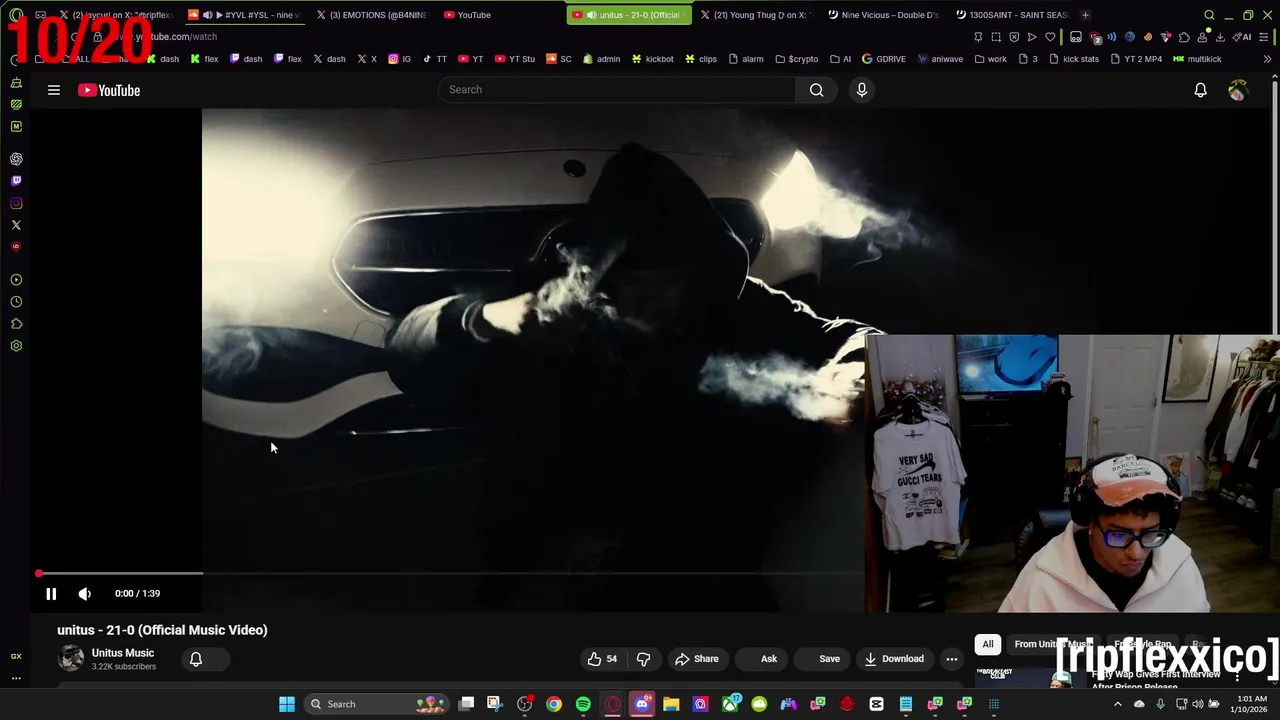Open the Windows Start menu

[x=287, y=704]
